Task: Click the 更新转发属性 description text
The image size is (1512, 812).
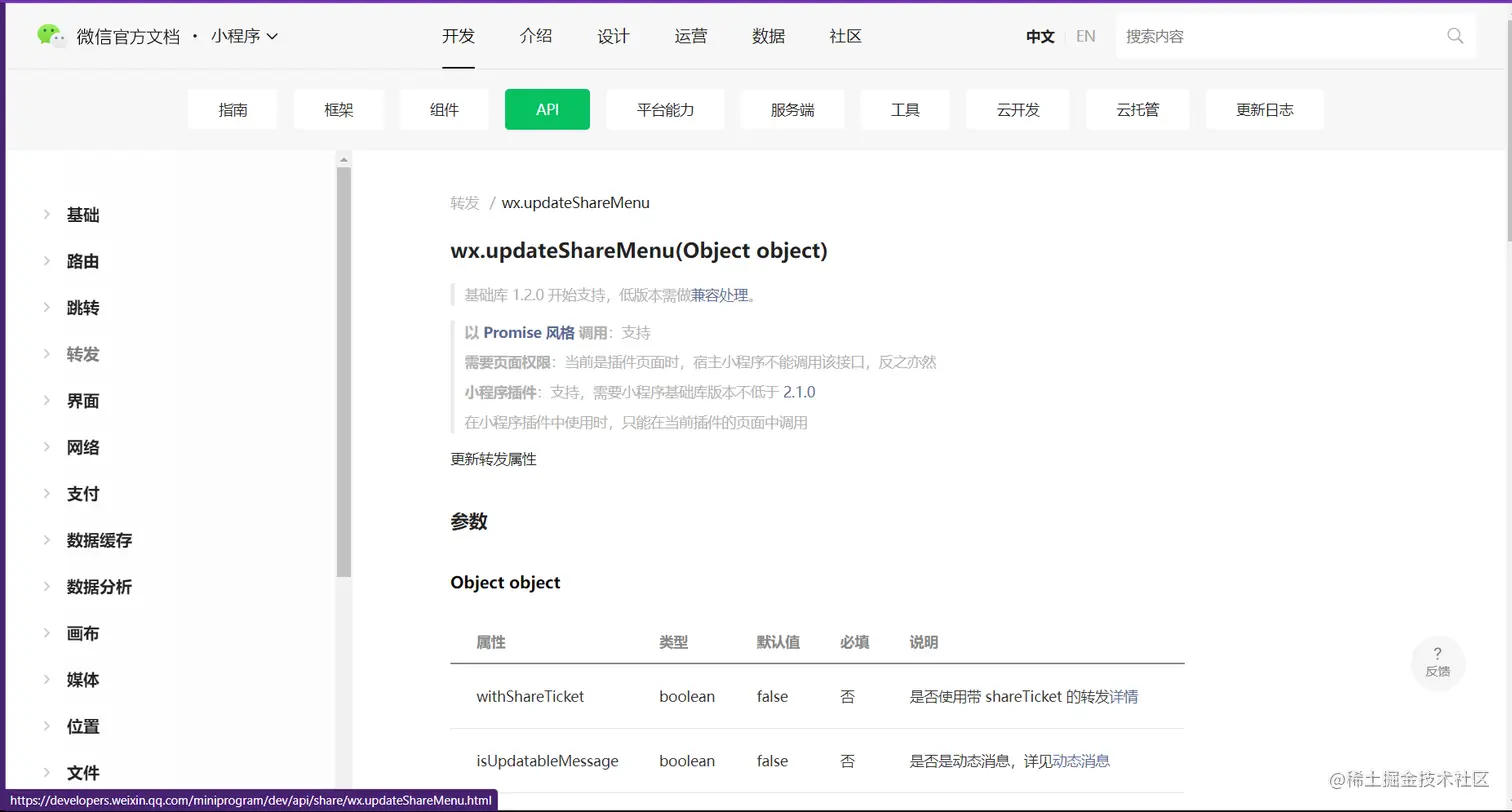Action: (493, 459)
